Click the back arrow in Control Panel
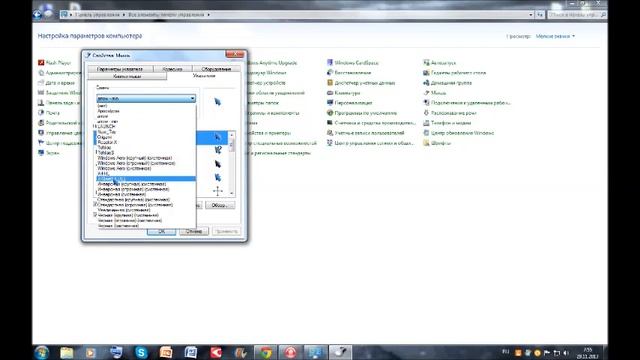This screenshot has height=360, width=640. (x=37, y=15)
